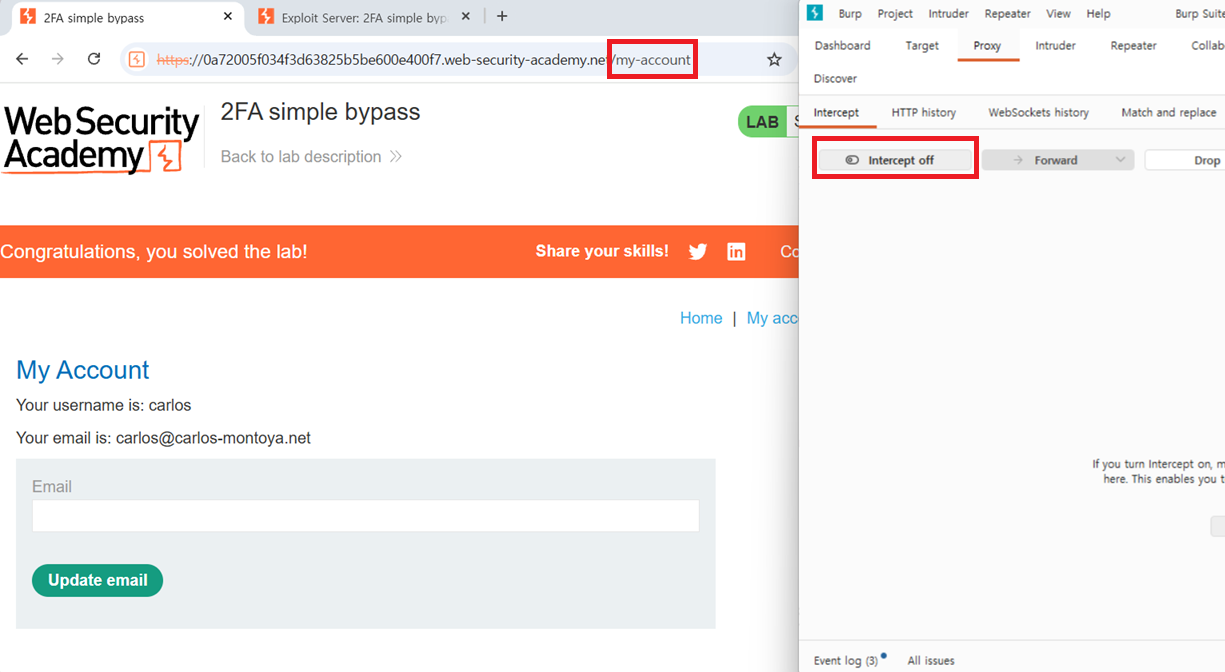Screen dimensions: 1225x672
Task: Click the Burp Suite logo icon
Action: (815, 13)
